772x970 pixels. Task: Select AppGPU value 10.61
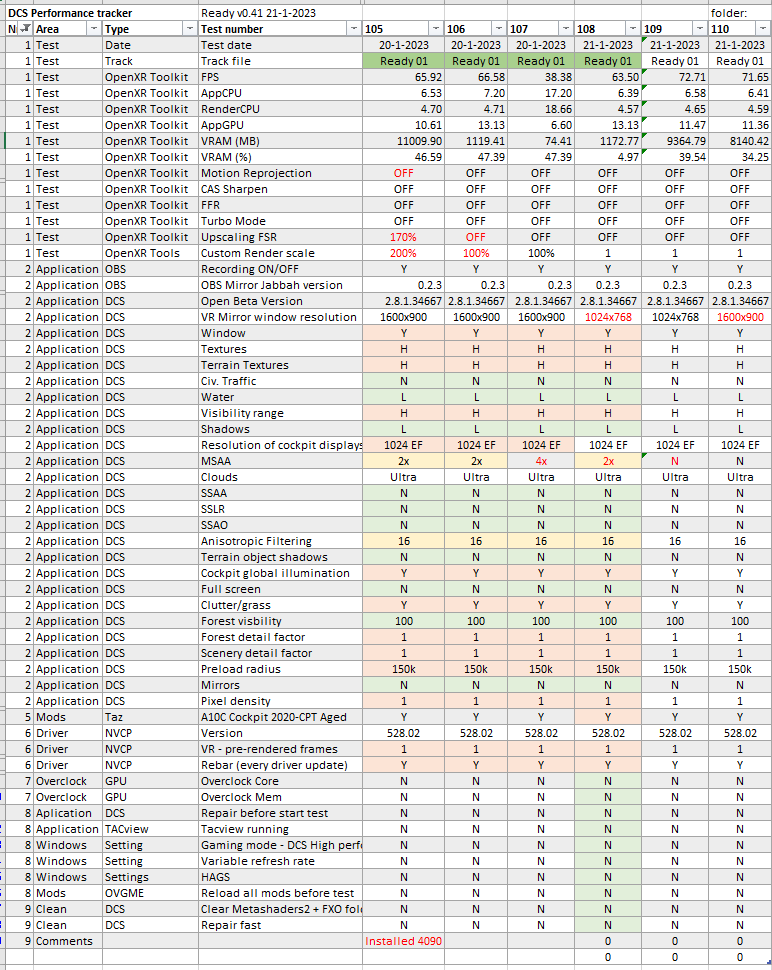[403, 125]
